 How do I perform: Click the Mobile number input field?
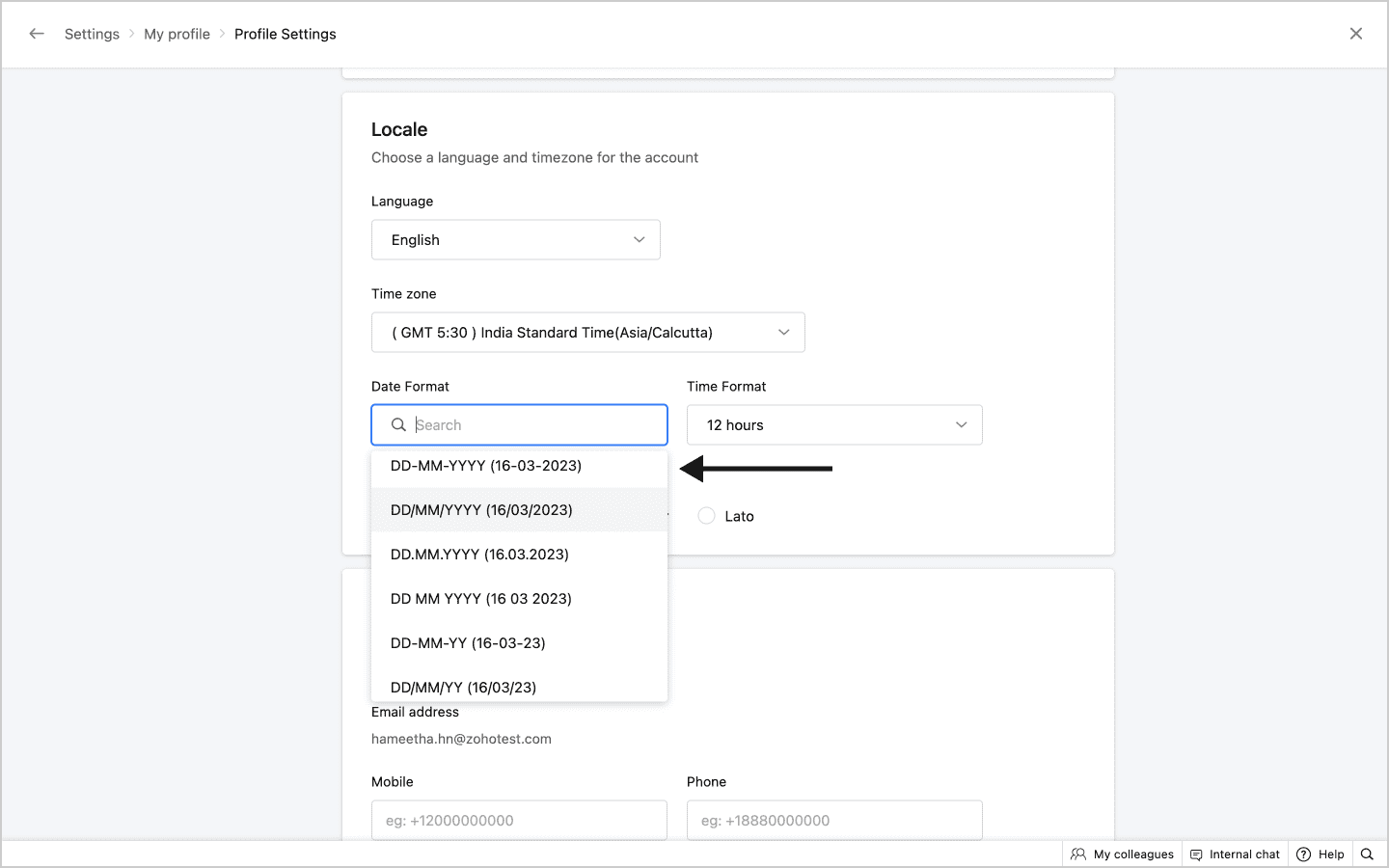tap(519, 821)
